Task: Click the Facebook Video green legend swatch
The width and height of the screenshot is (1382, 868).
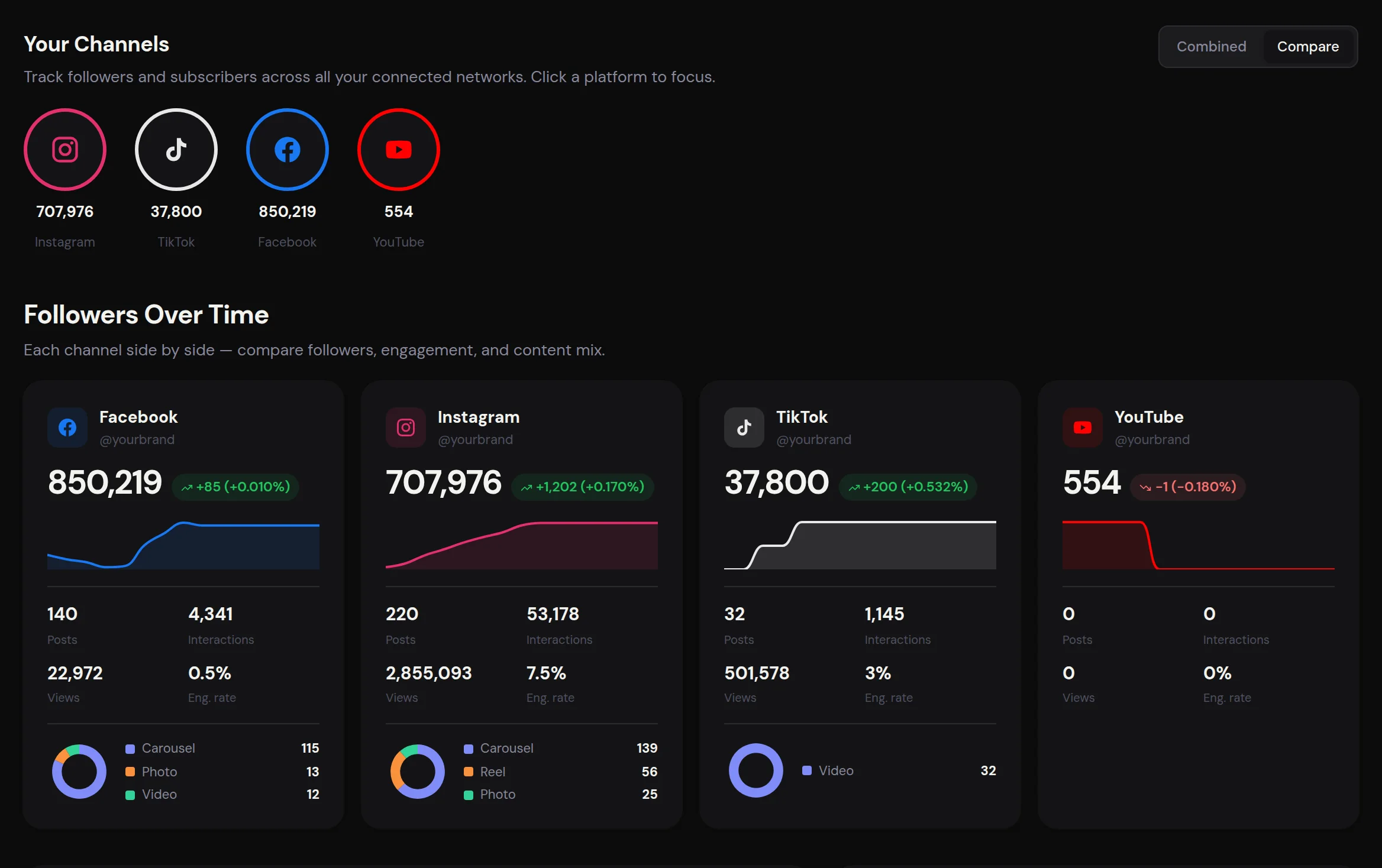Action: point(130,795)
